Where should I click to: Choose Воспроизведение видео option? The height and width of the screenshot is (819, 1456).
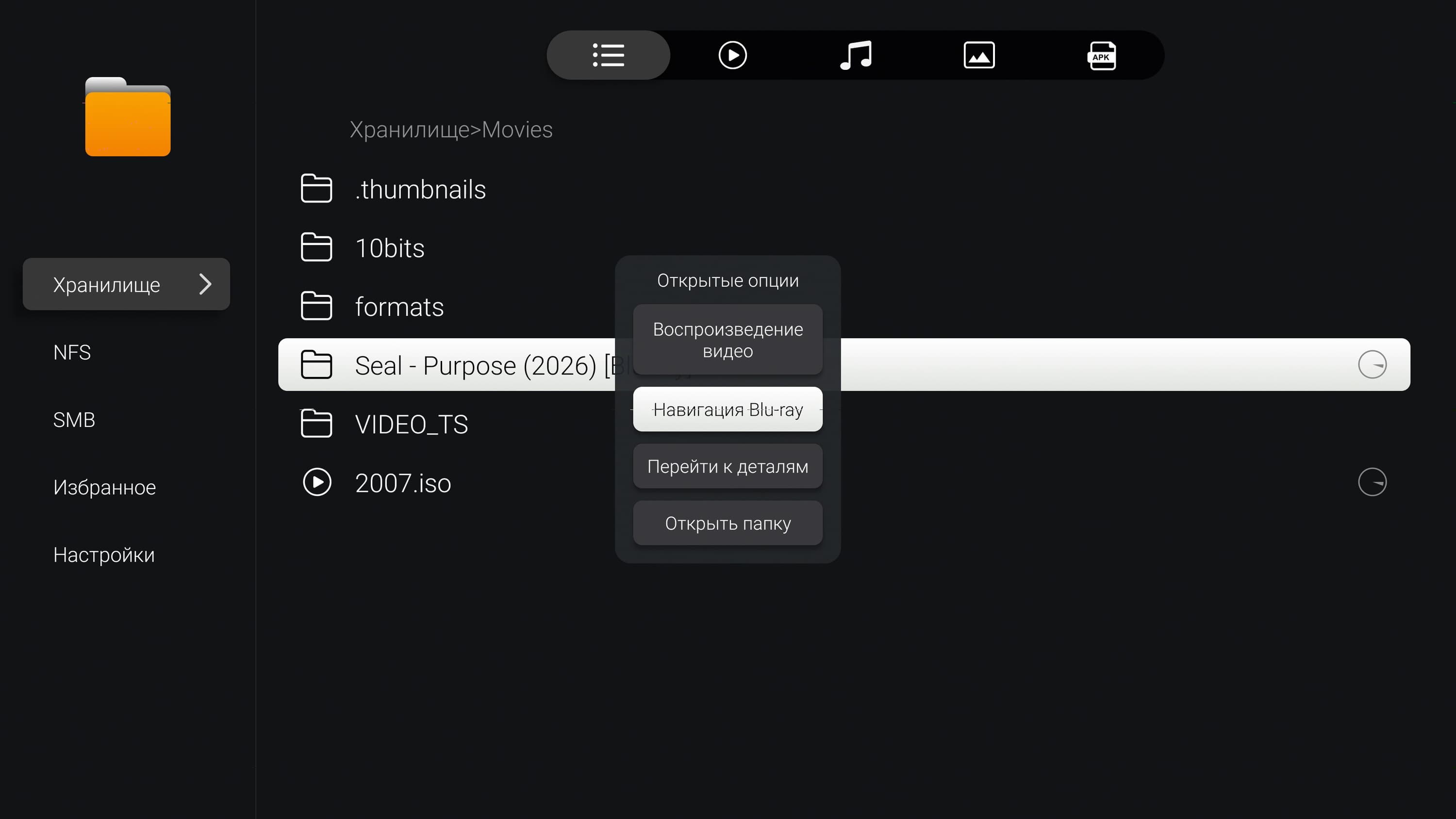(728, 340)
